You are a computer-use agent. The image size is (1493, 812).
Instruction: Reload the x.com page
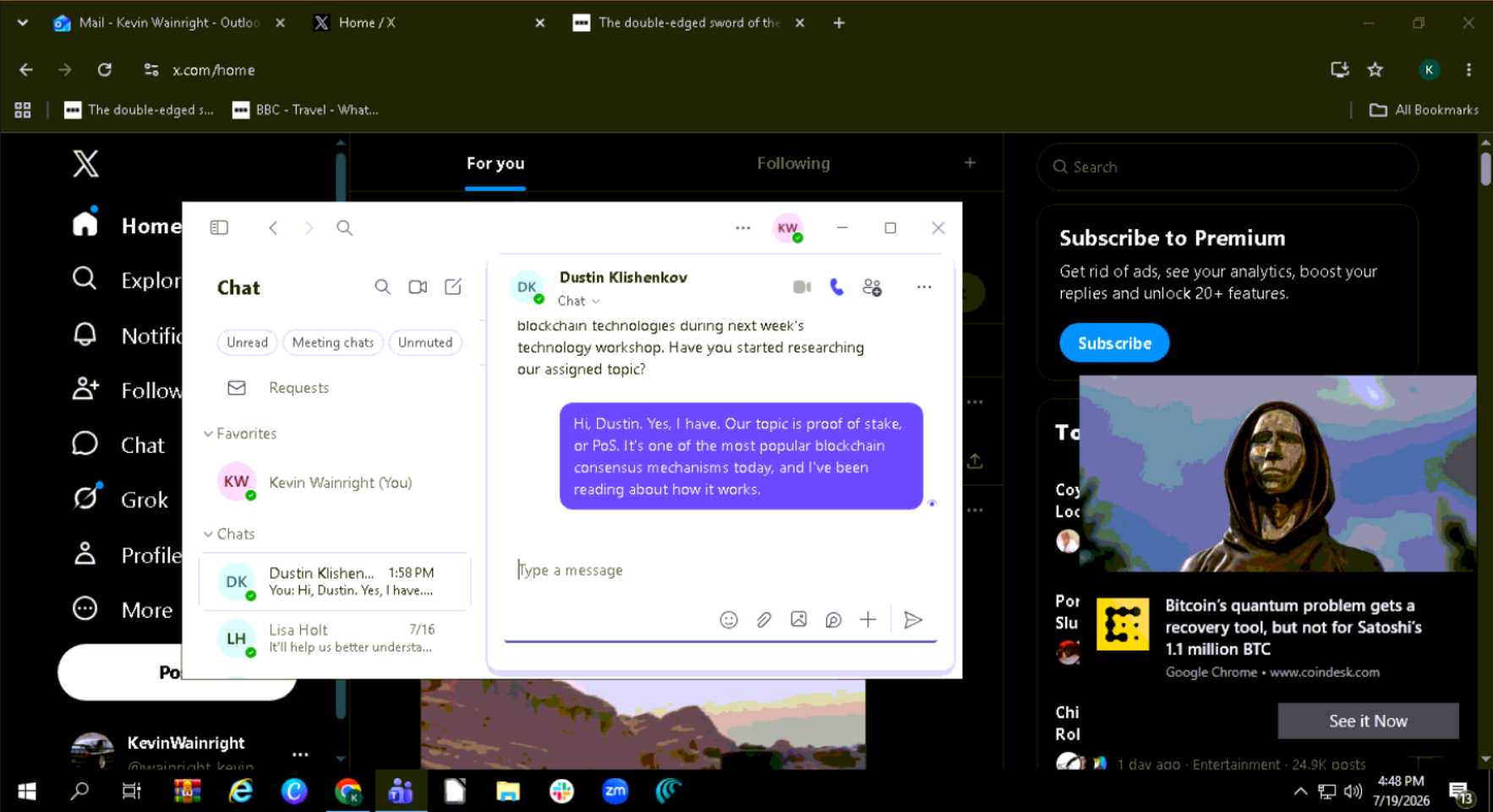(105, 70)
